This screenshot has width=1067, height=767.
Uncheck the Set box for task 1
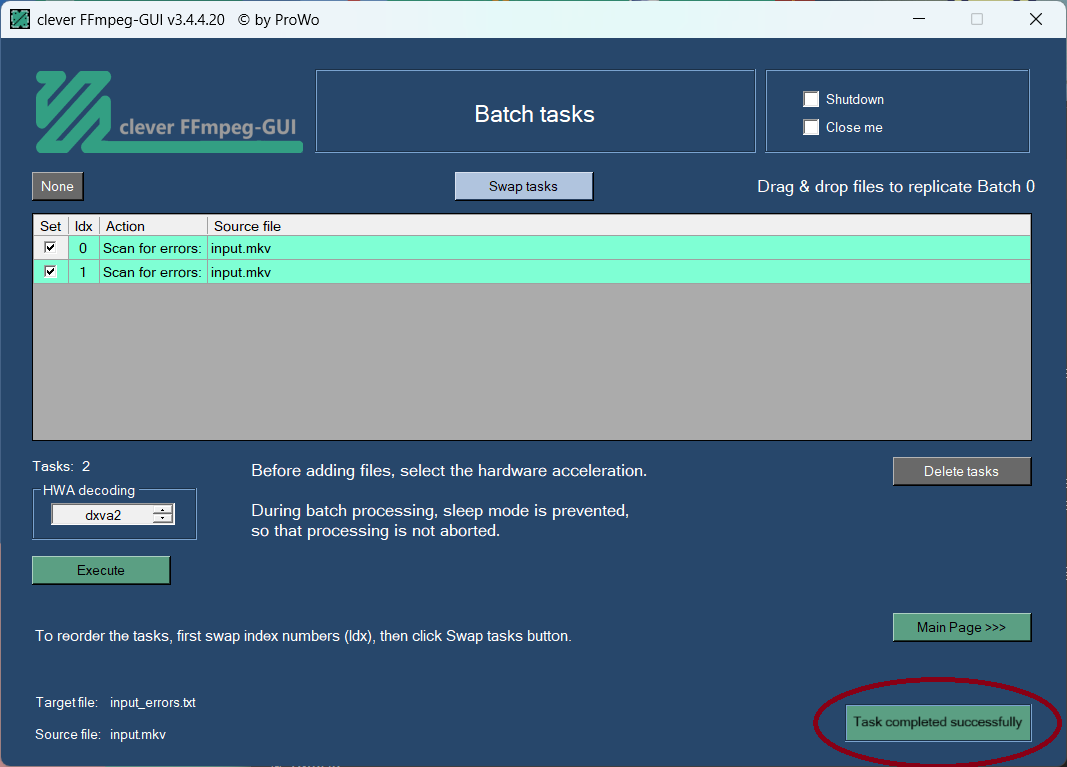(50, 272)
